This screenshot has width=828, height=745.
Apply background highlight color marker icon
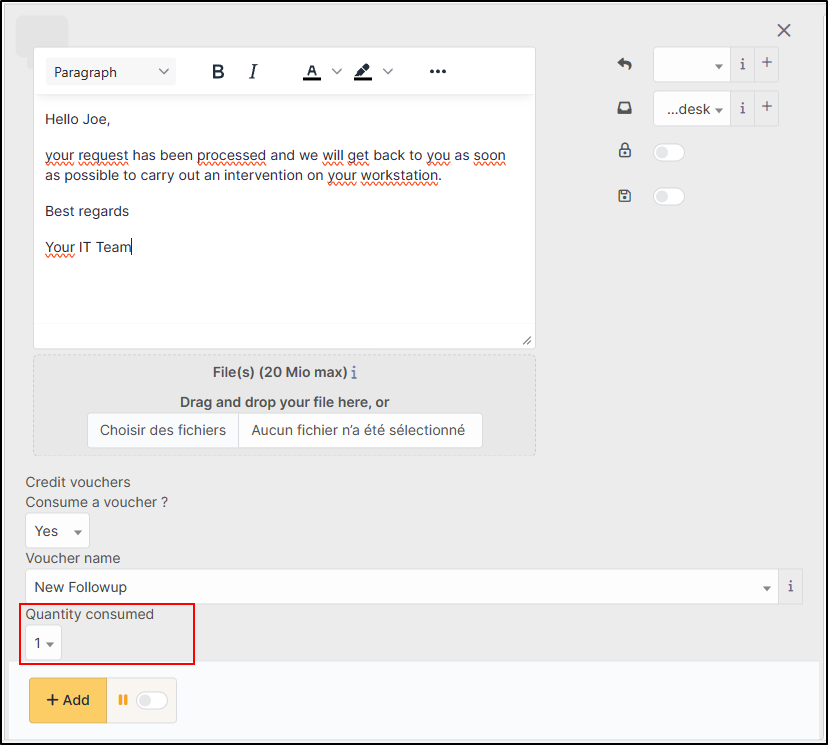click(362, 72)
